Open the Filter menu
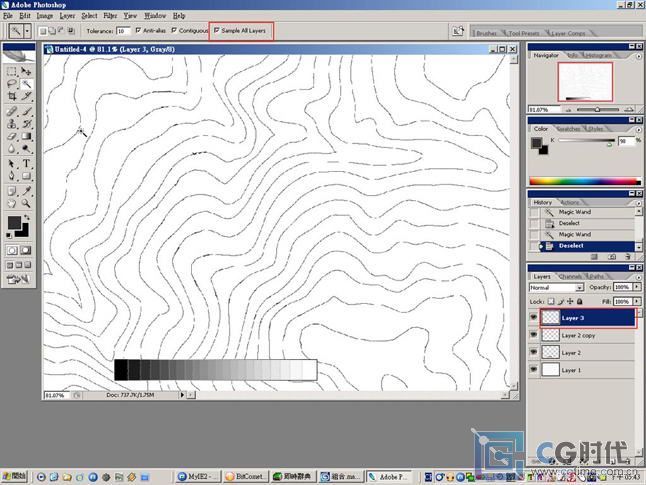This screenshot has height=485, width=646. (110, 16)
